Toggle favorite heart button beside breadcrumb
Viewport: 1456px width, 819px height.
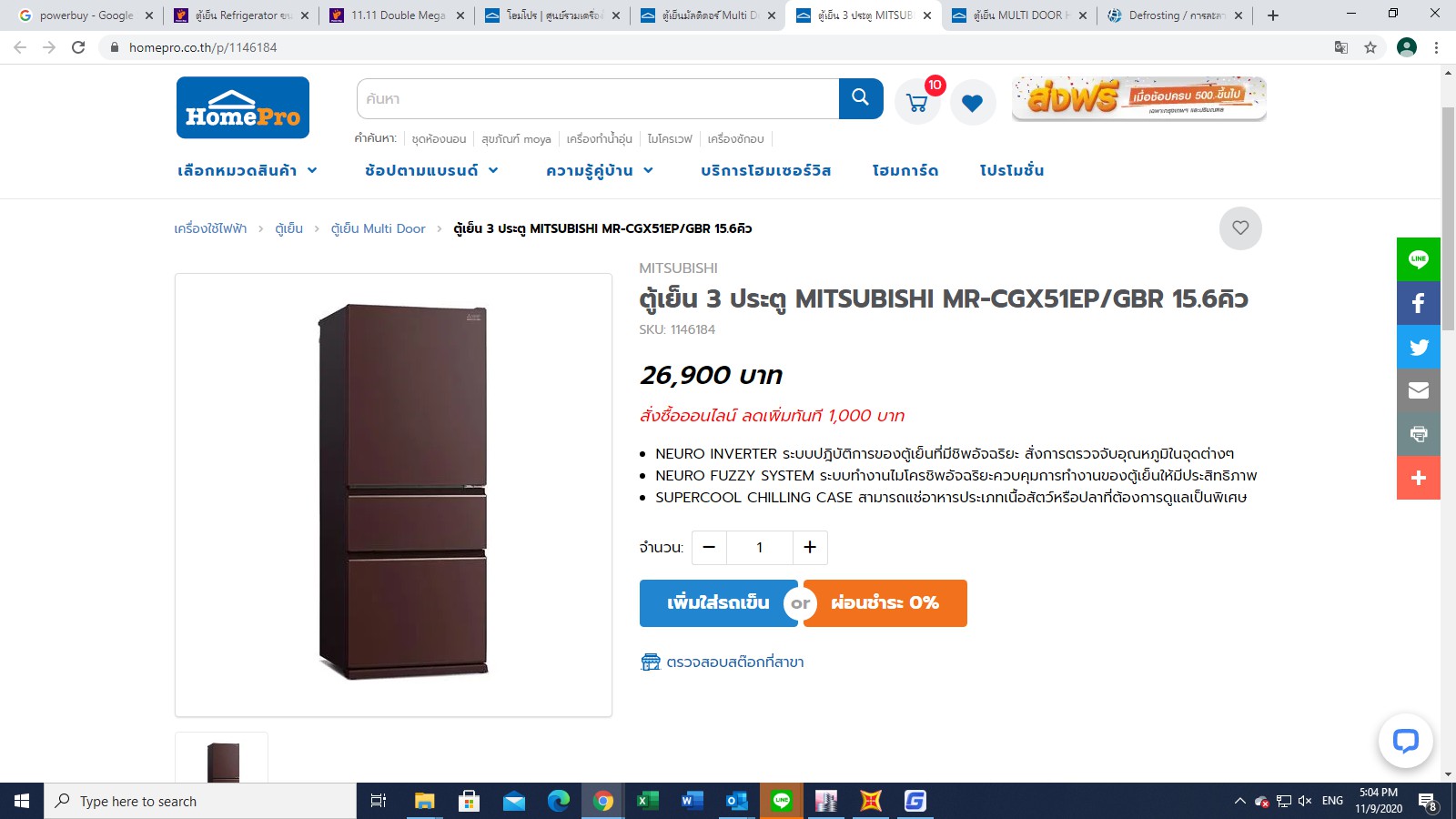click(x=1240, y=228)
